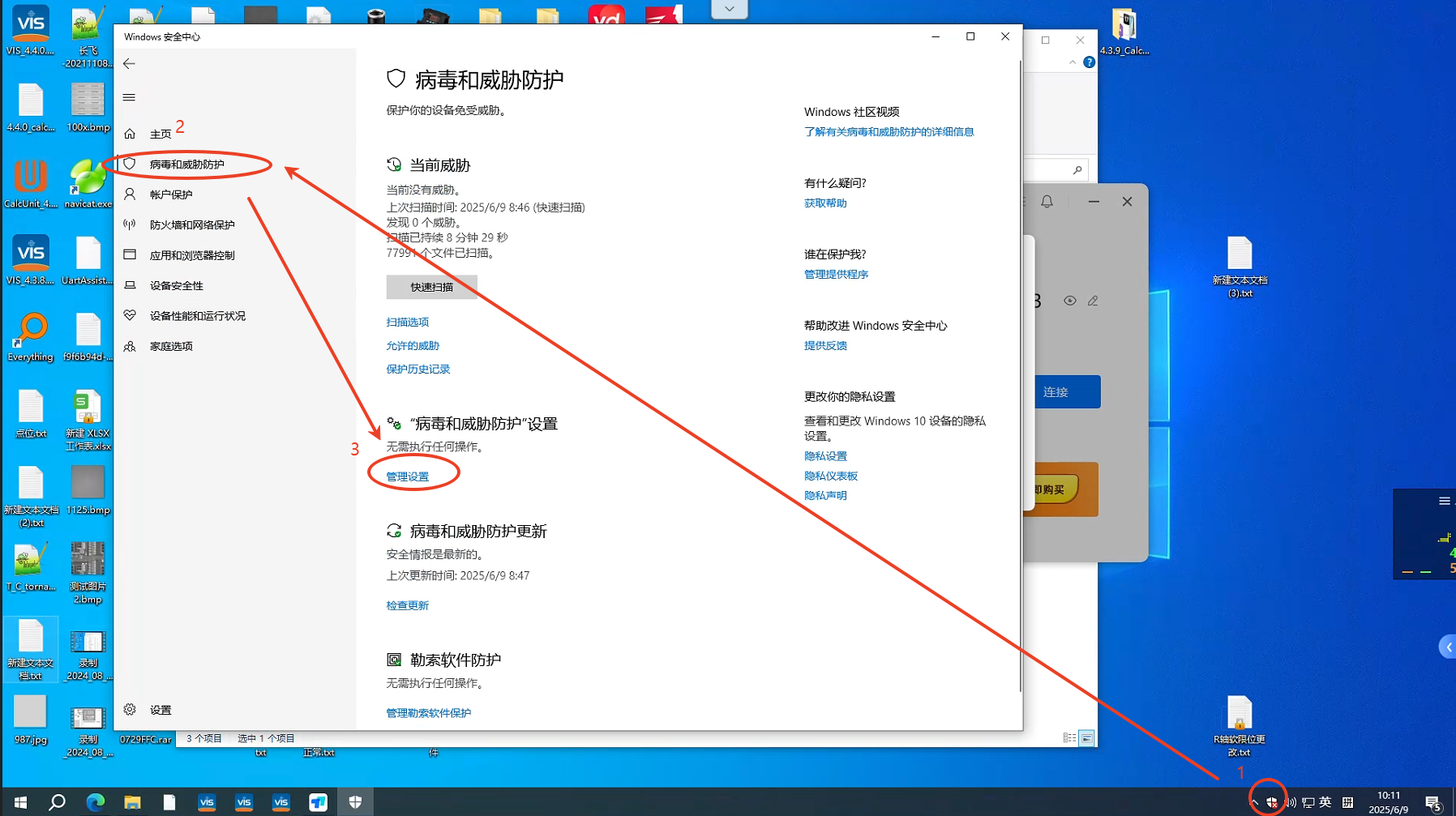Open the 隐私仪表板 link
1456x816 pixels.
[x=831, y=476]
